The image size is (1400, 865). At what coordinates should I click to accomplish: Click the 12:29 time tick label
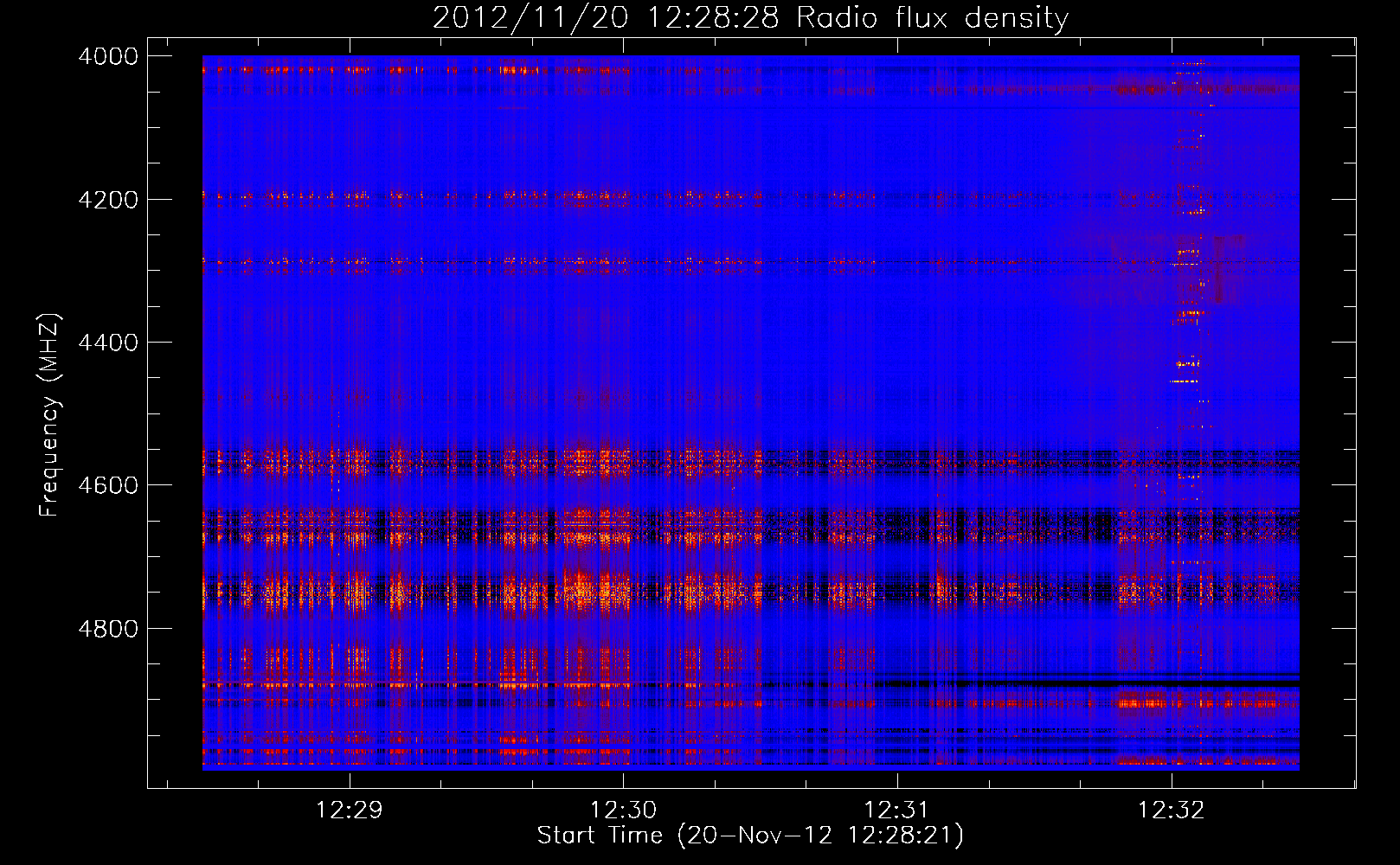[350, 811]
